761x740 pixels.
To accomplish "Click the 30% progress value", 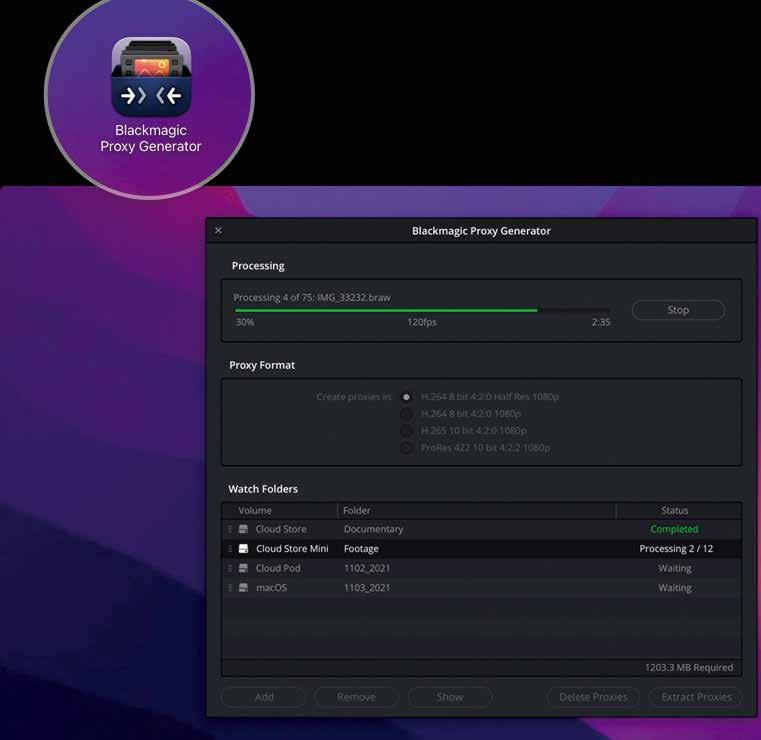I will tap(245, 322).
